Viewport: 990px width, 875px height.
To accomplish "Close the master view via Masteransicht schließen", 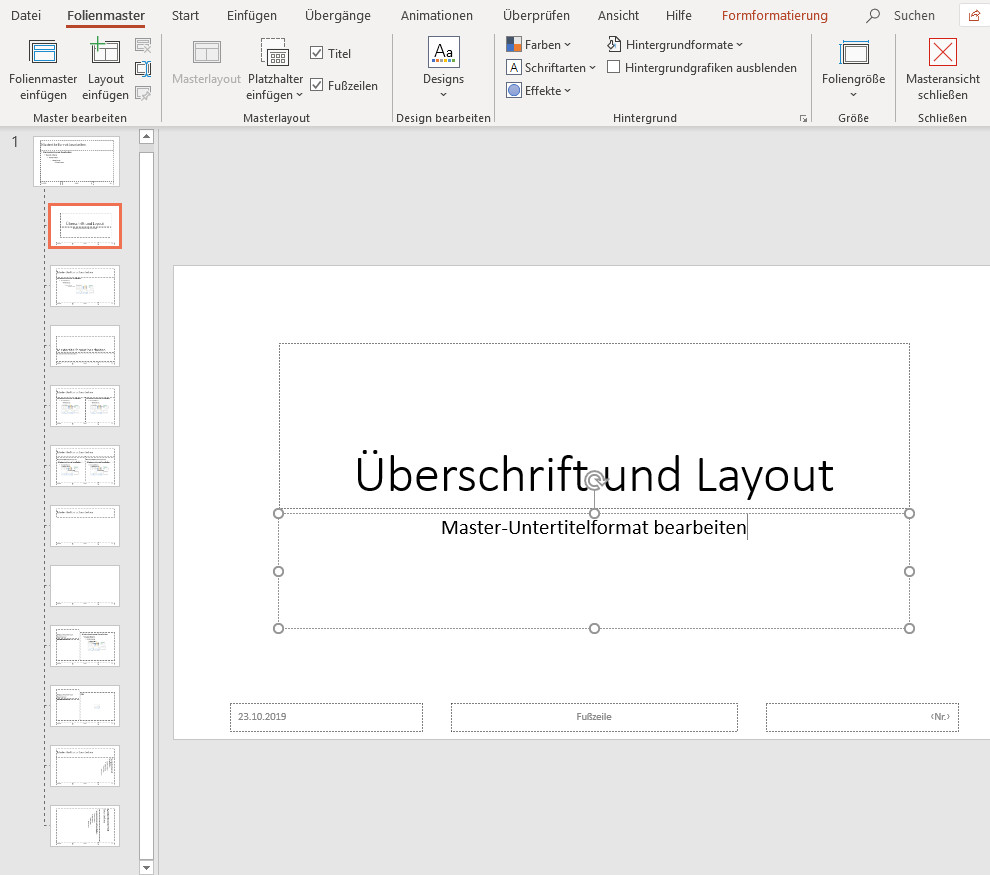I will click(x=942, y=67).
